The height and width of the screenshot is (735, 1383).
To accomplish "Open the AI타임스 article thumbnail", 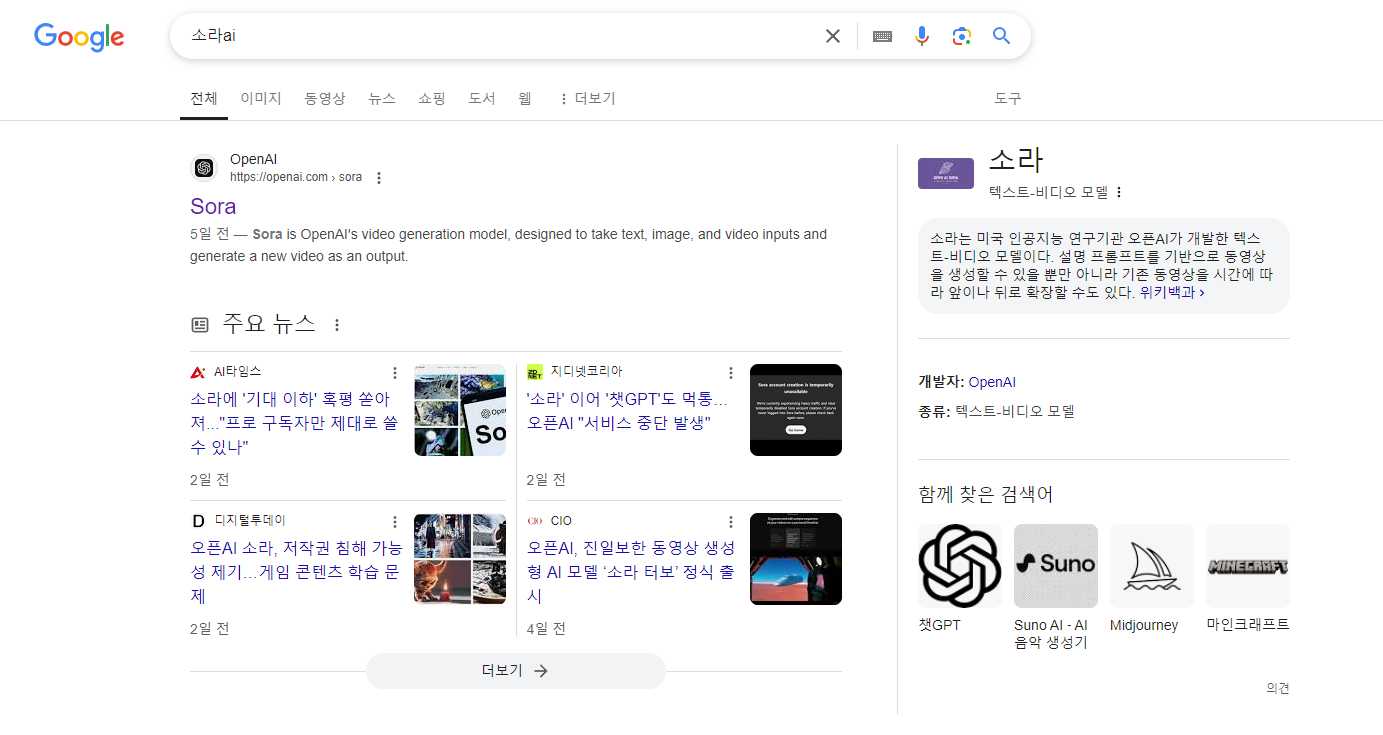I will (460, 410).
